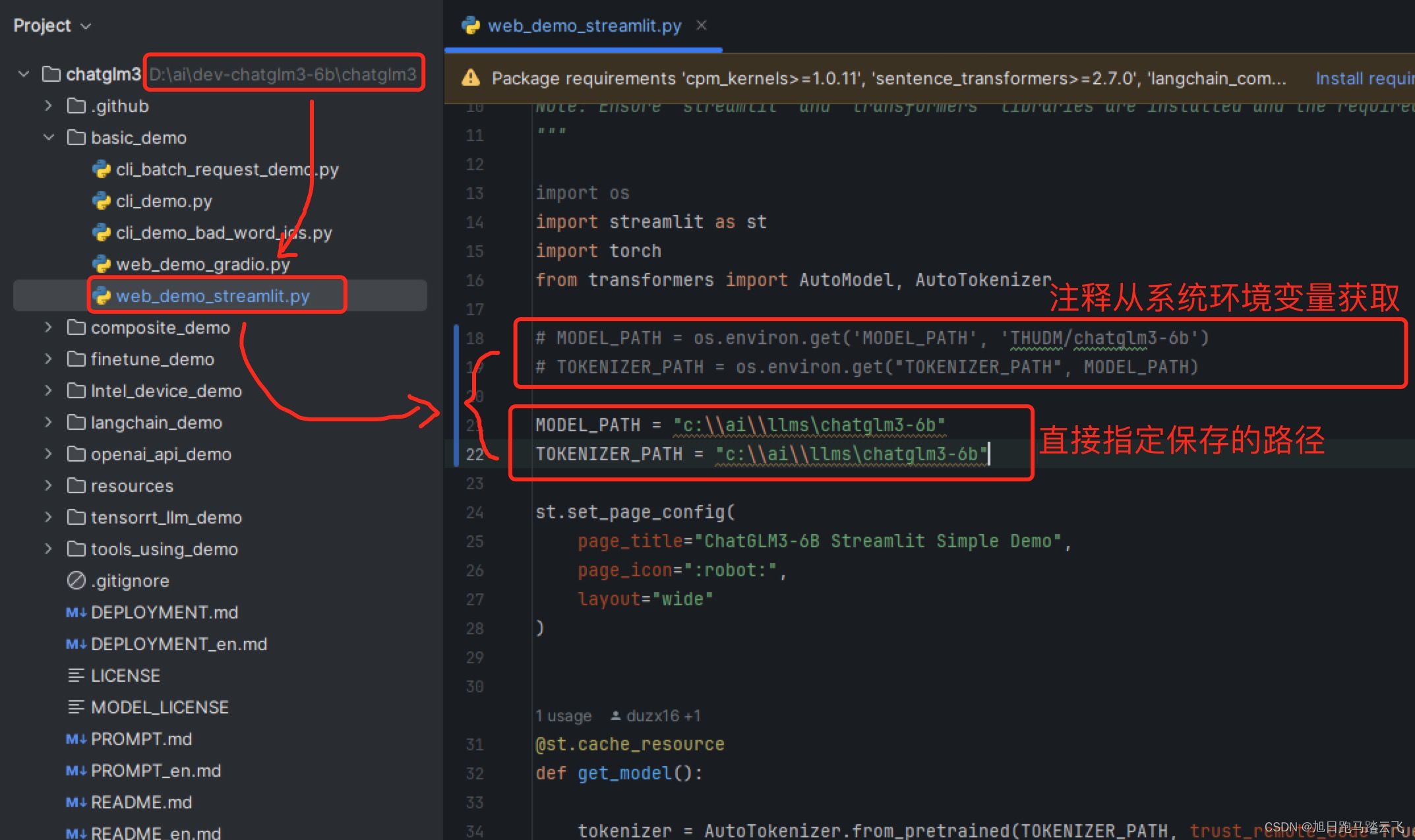Expand the composite_demo folder
This screenshot has height=840, width=1415.
[49, 328]
